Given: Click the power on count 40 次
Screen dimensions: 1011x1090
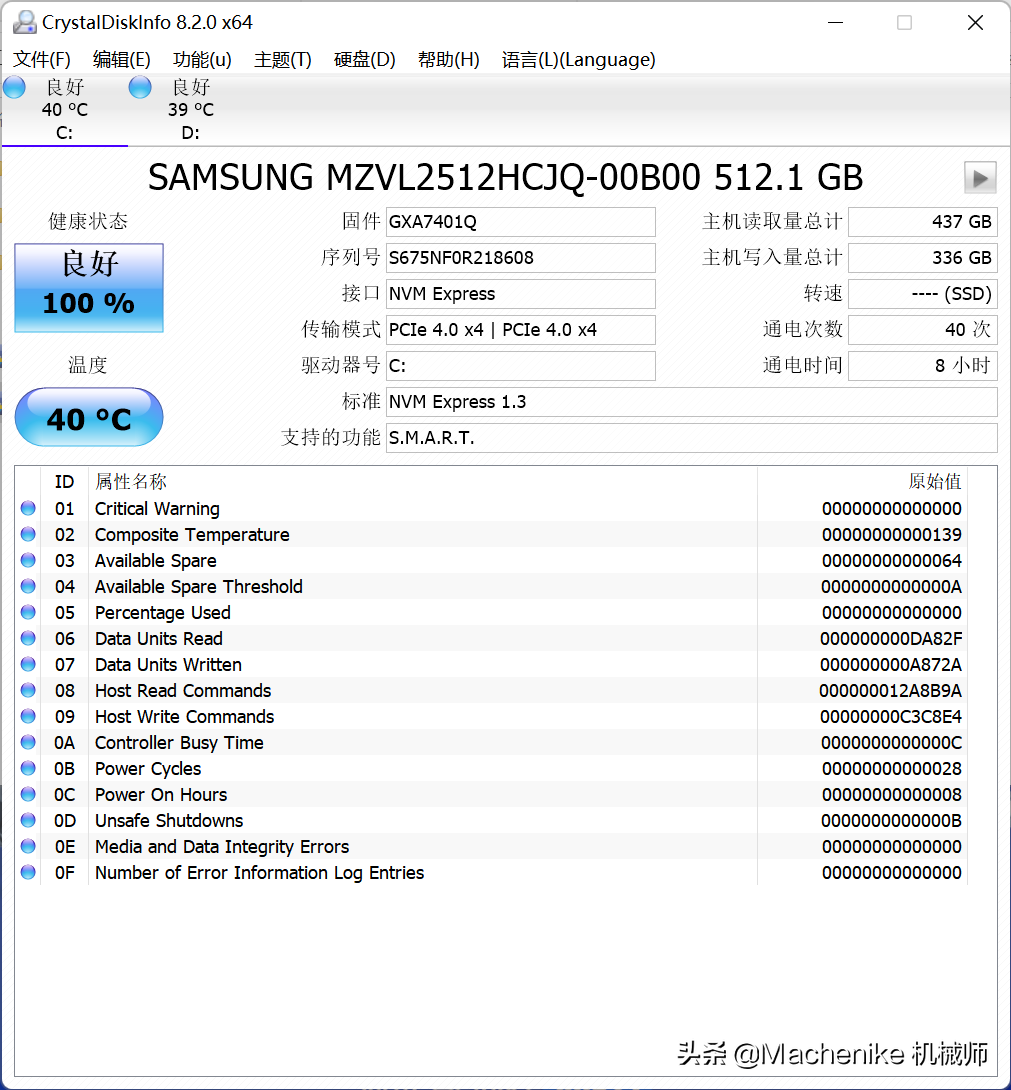Looking at the screenshot, I should [x=923, y=330].
